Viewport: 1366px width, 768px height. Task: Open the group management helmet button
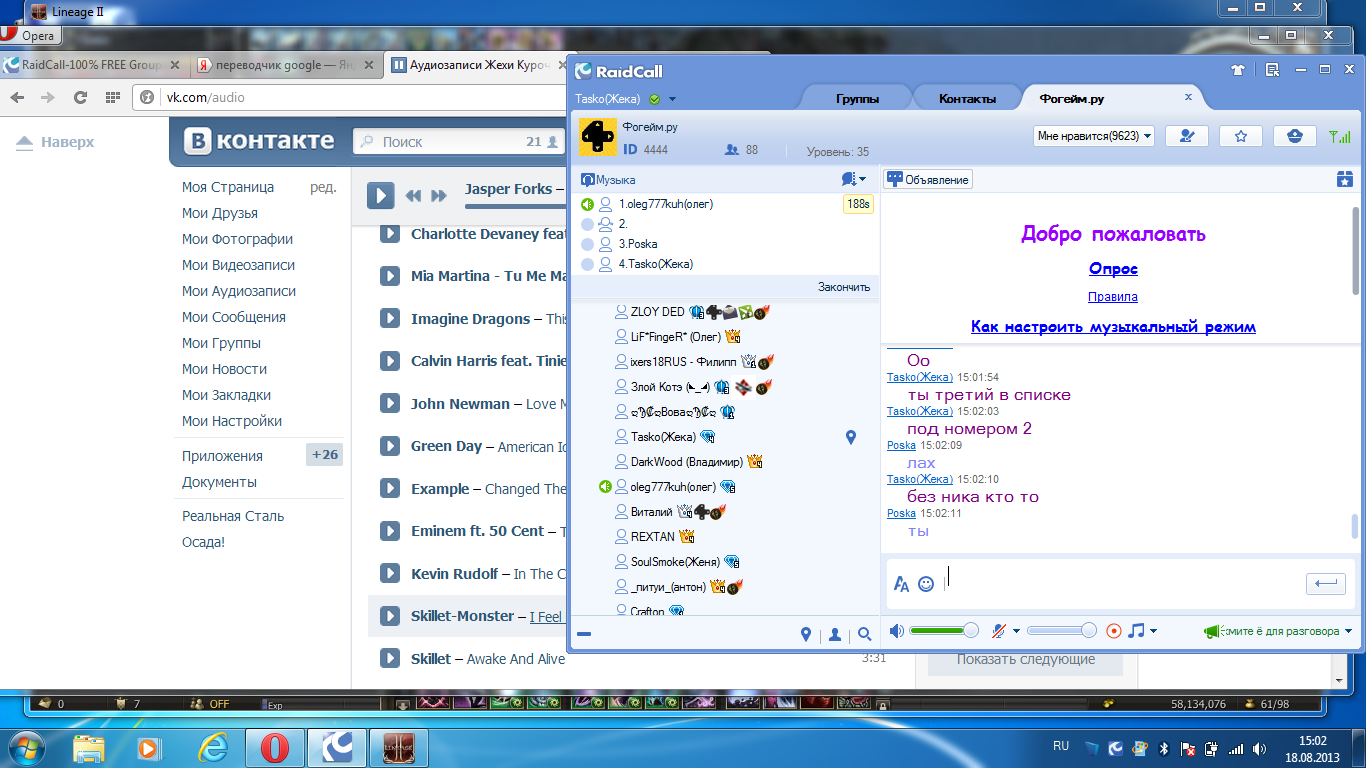[x=1295, y=136]
